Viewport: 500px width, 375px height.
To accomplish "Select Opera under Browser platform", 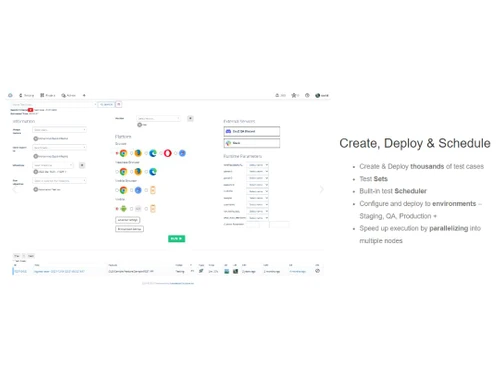I will [161, 153].
